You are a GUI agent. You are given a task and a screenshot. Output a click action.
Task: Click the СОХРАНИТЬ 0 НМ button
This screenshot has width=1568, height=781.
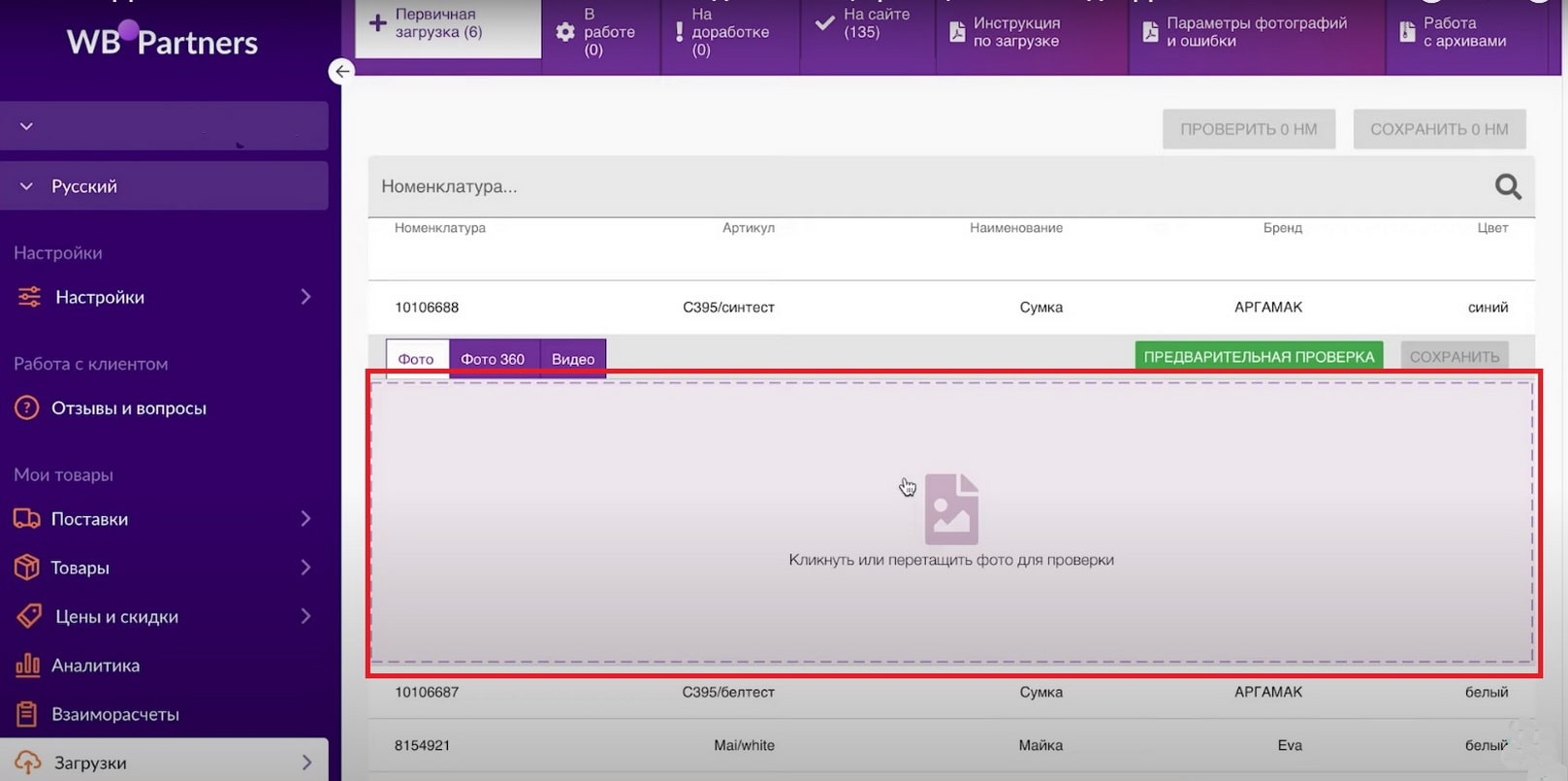coord(1439,129)
